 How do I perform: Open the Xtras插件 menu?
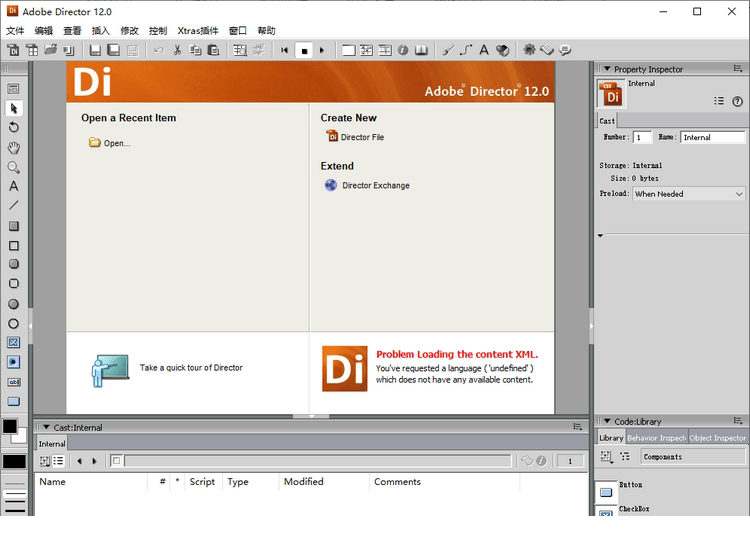198,31
